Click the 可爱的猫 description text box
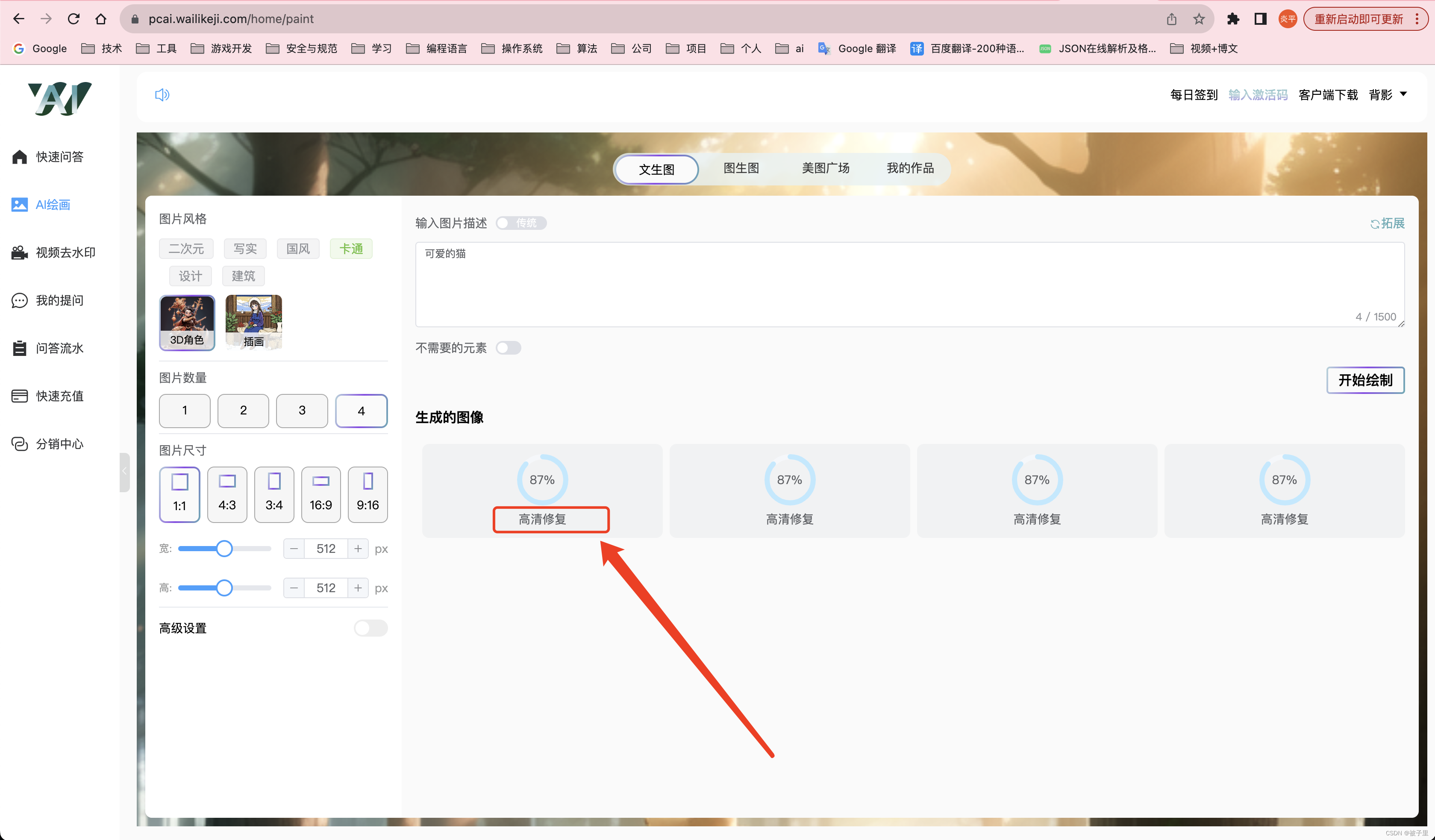This screenshot has width=1435, height=840. [x=910, y=284]
